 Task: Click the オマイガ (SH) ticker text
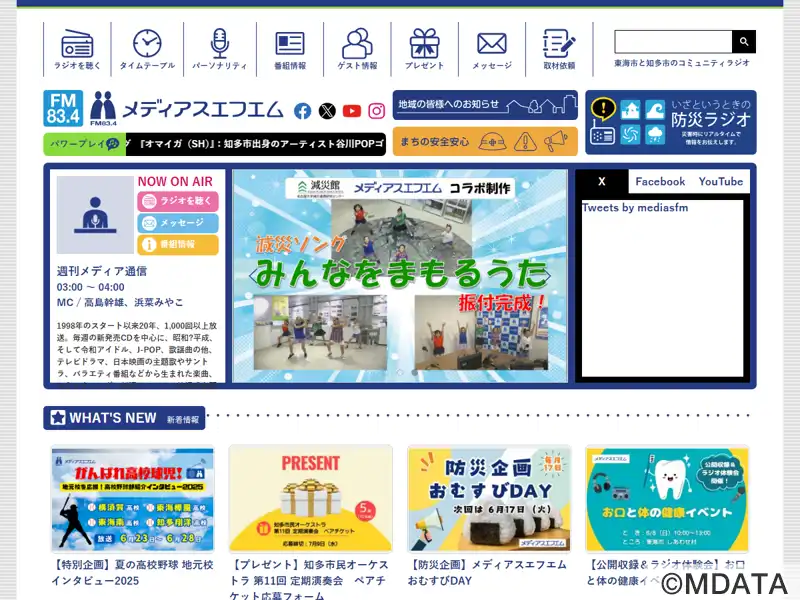[256, 144]
